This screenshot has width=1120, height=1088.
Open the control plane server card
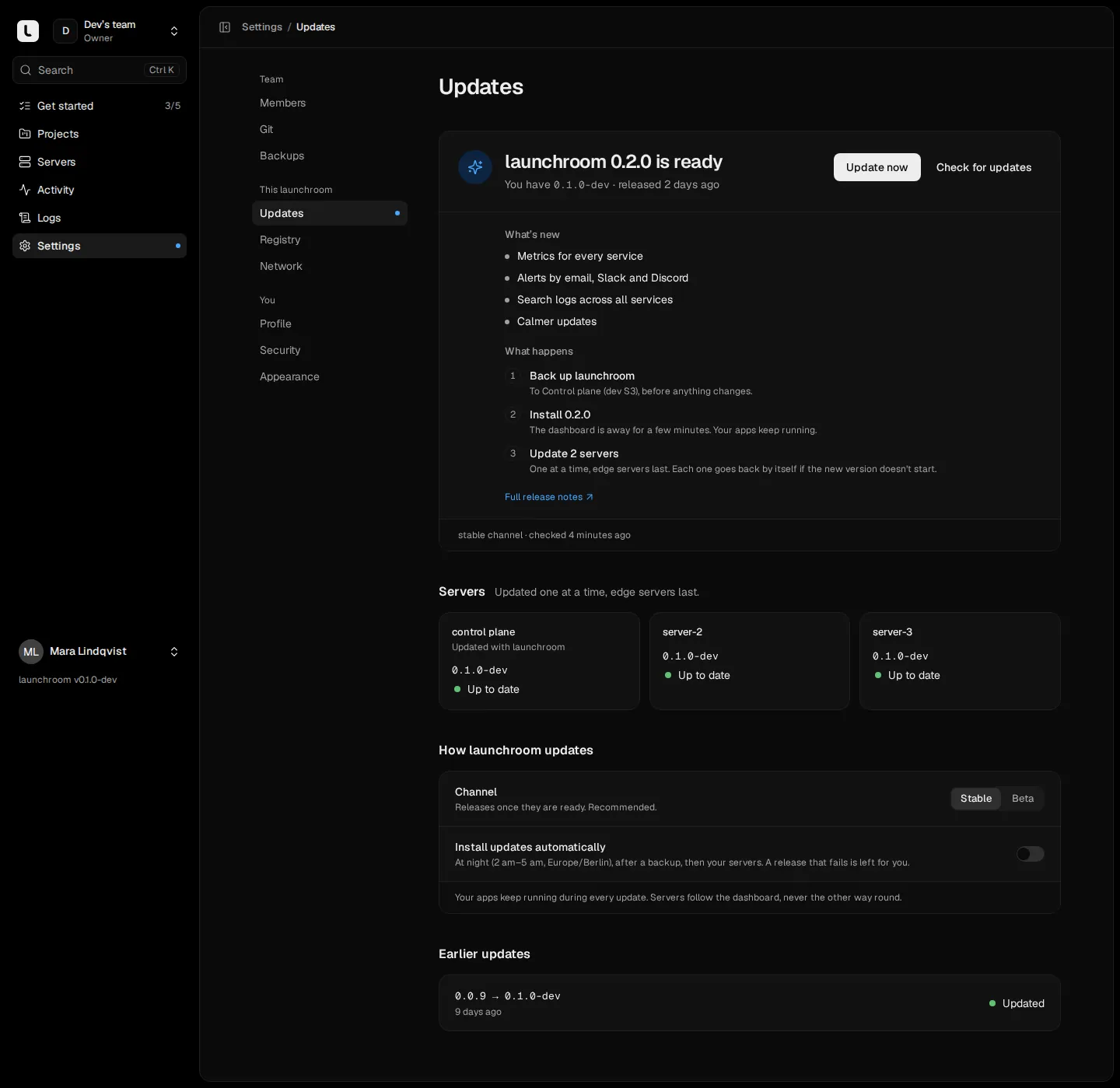click(x=539, y=661)
